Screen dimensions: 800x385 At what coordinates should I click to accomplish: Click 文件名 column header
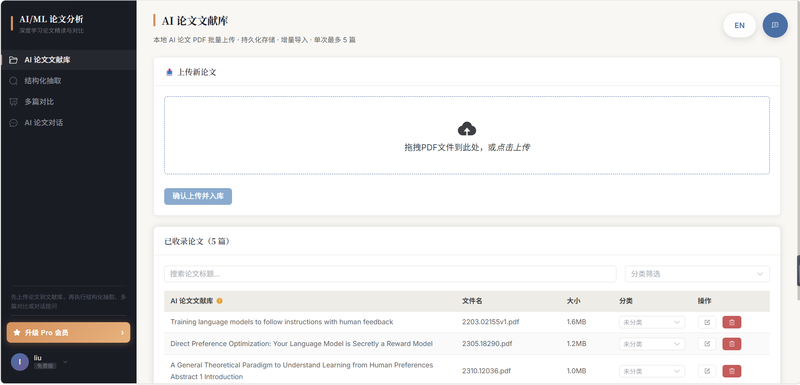[472, 301]
